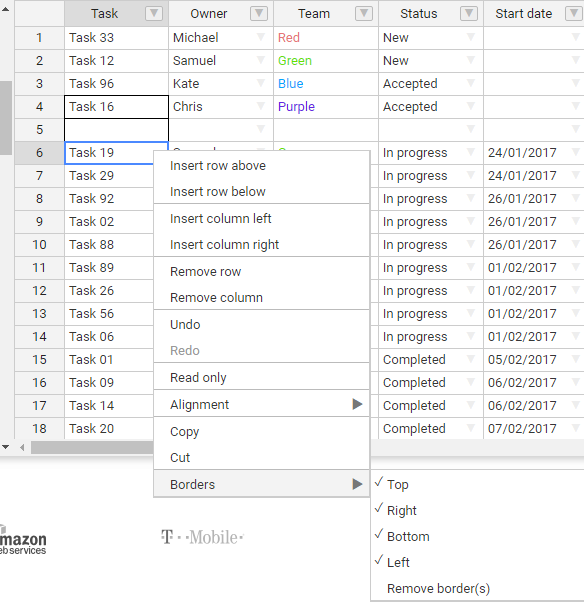This screenshot has height=604, width=584.
Task: Click the Alignment submenu arrow
Action: click(x=357, y=404)
